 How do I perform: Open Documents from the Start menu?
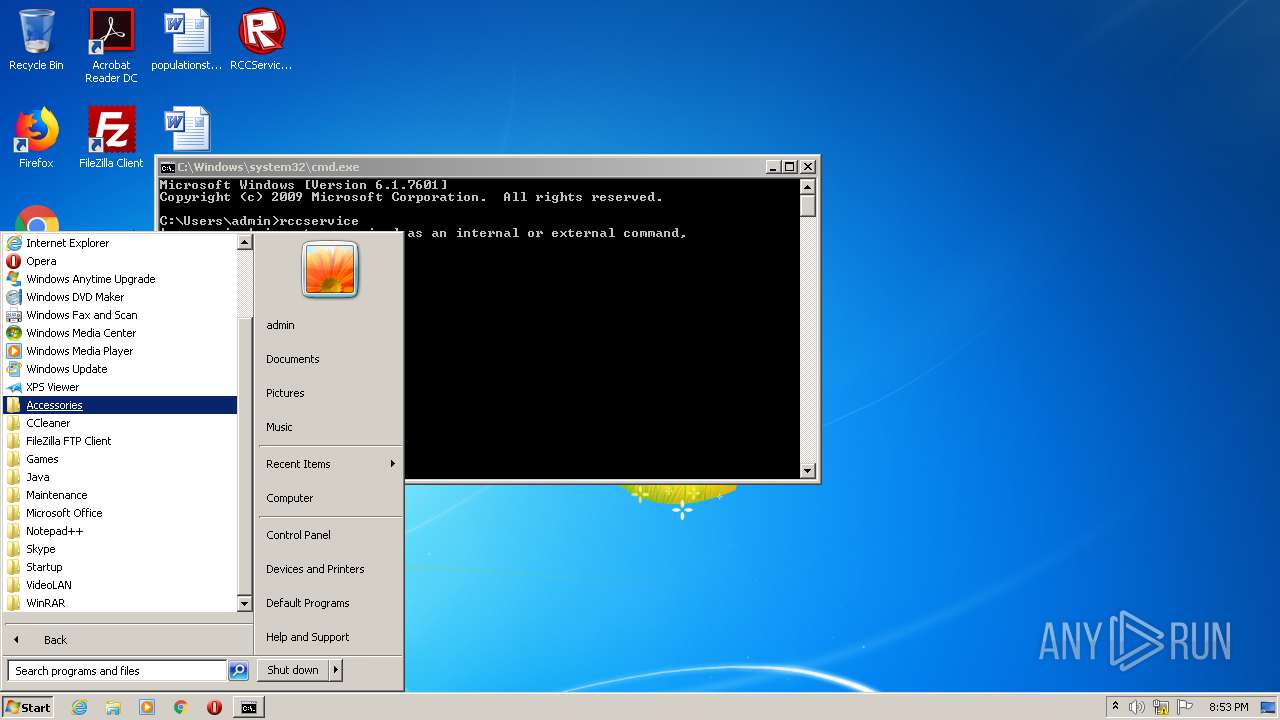pyautogui.click(x=330, y=359)
